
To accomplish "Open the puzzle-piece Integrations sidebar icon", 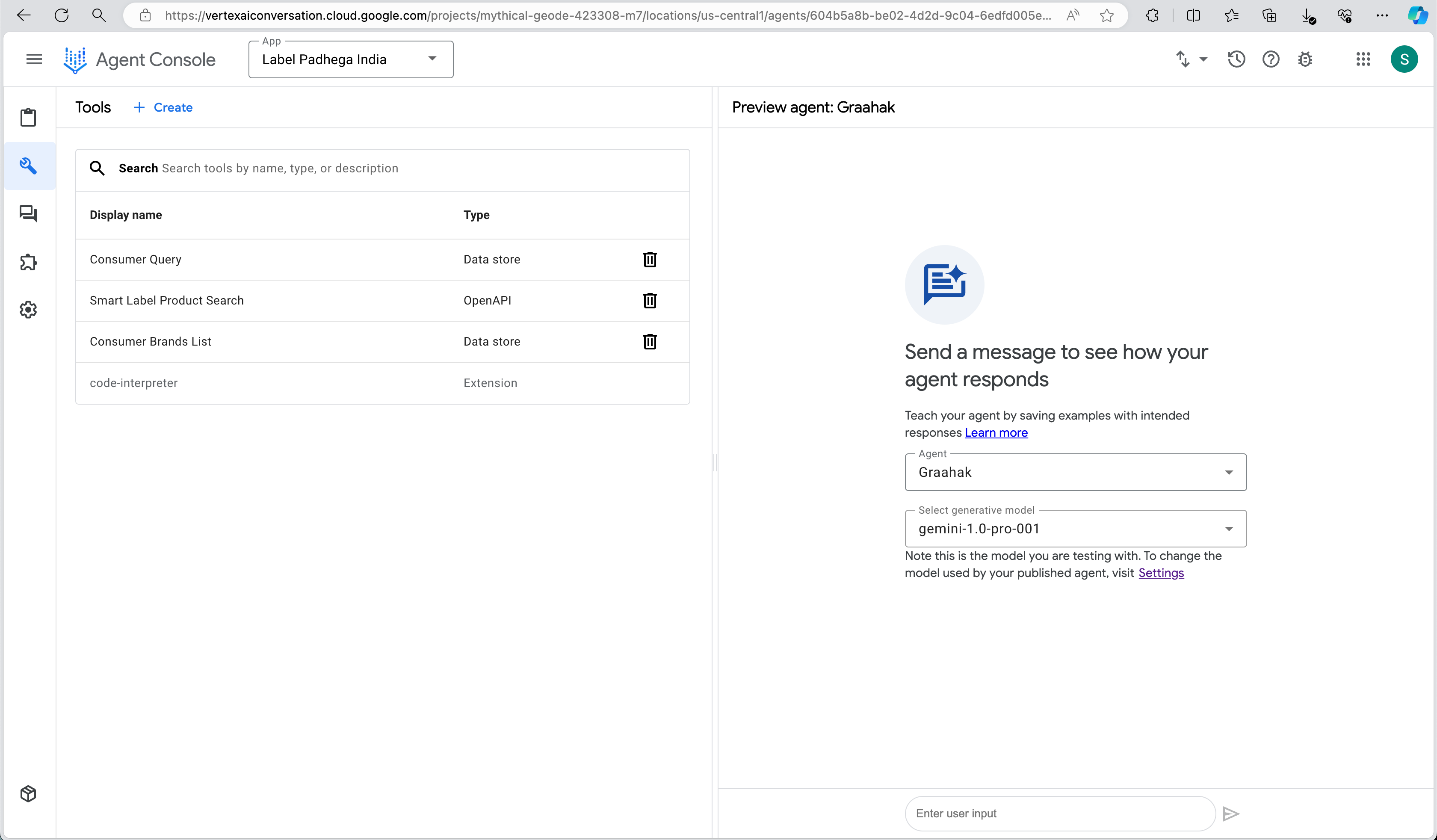I will tap(29, 262).
